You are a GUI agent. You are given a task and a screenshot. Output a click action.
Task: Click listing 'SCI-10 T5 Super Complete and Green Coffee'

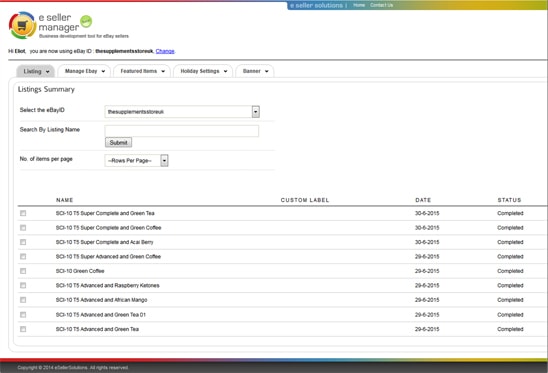(x=108, y=228)
